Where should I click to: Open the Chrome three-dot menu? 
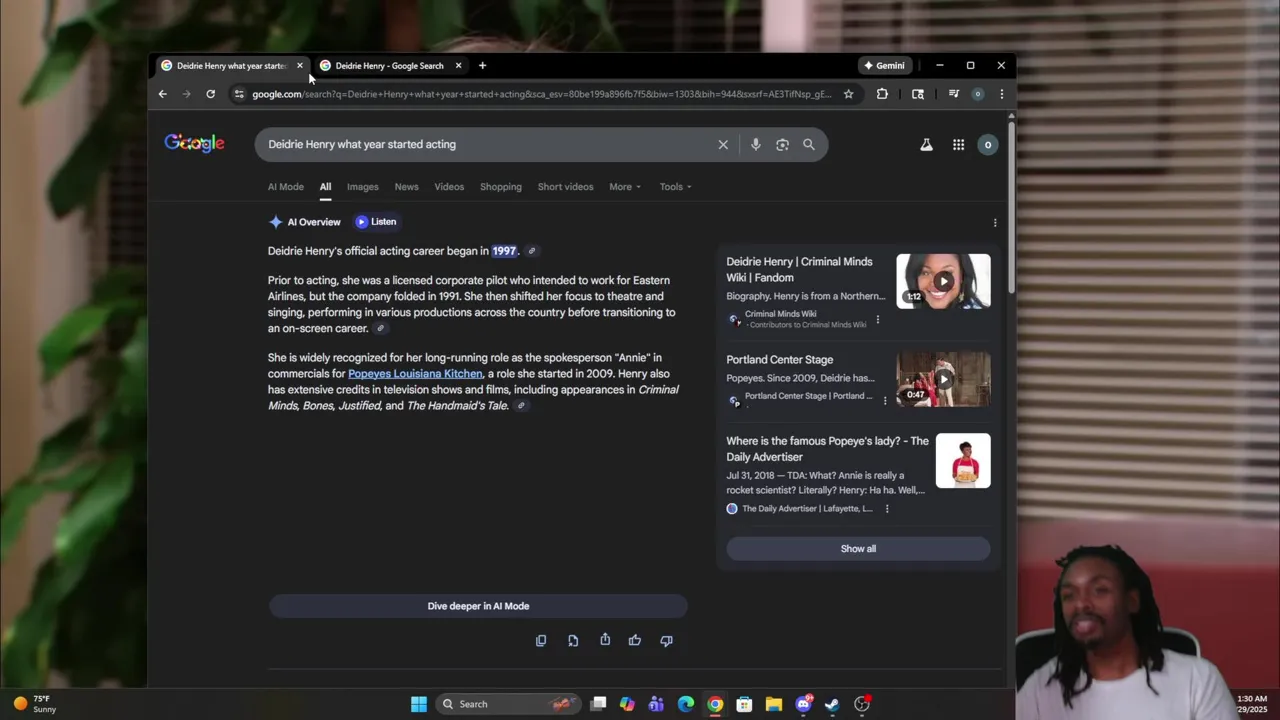[1001, 94]
